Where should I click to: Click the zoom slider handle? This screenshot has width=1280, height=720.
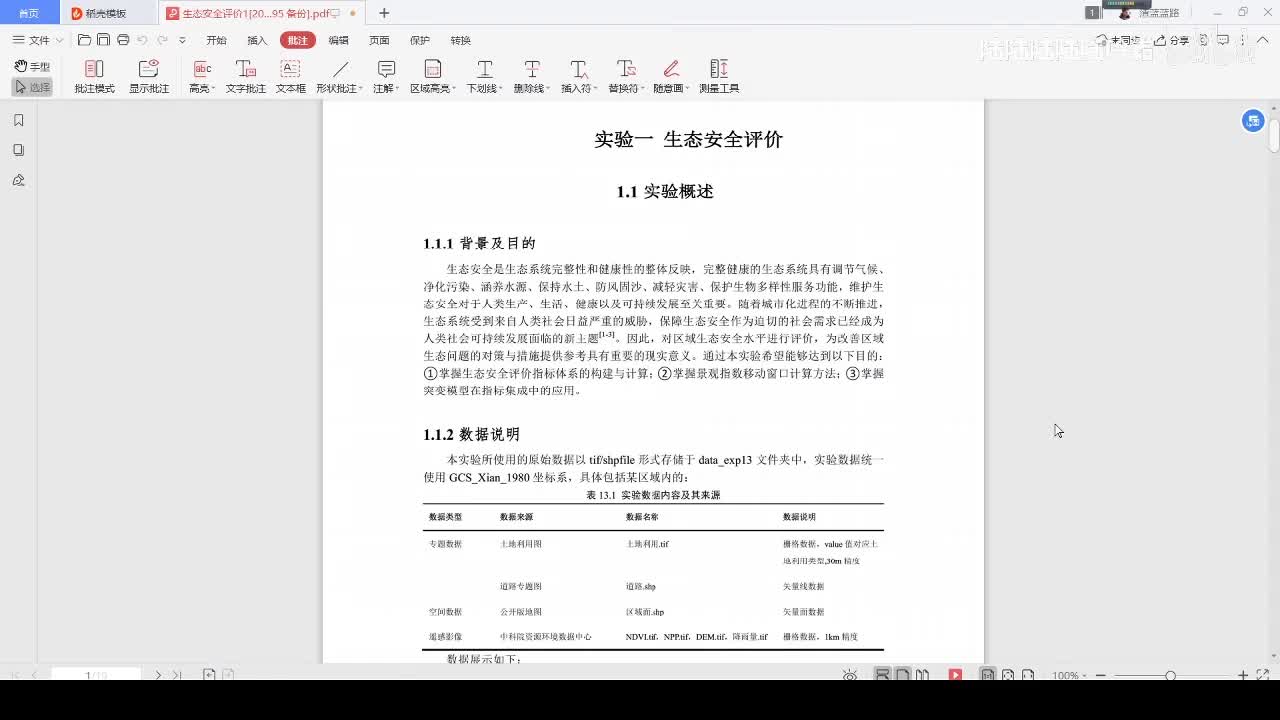click(1170, 676)
